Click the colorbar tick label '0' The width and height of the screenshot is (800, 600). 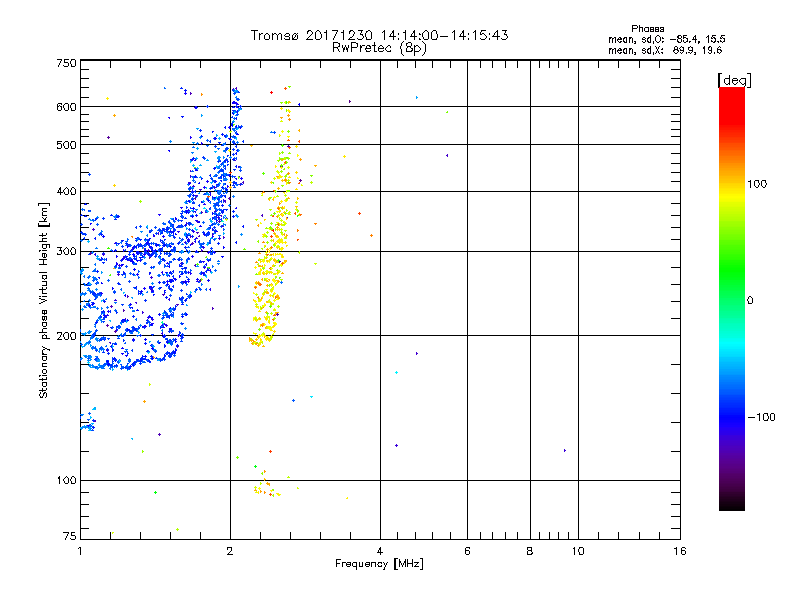click(750, 300)
